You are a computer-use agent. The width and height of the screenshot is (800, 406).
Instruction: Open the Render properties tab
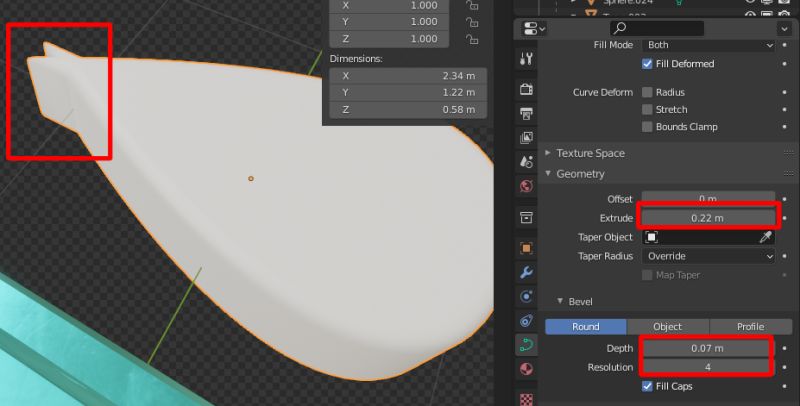526,89
